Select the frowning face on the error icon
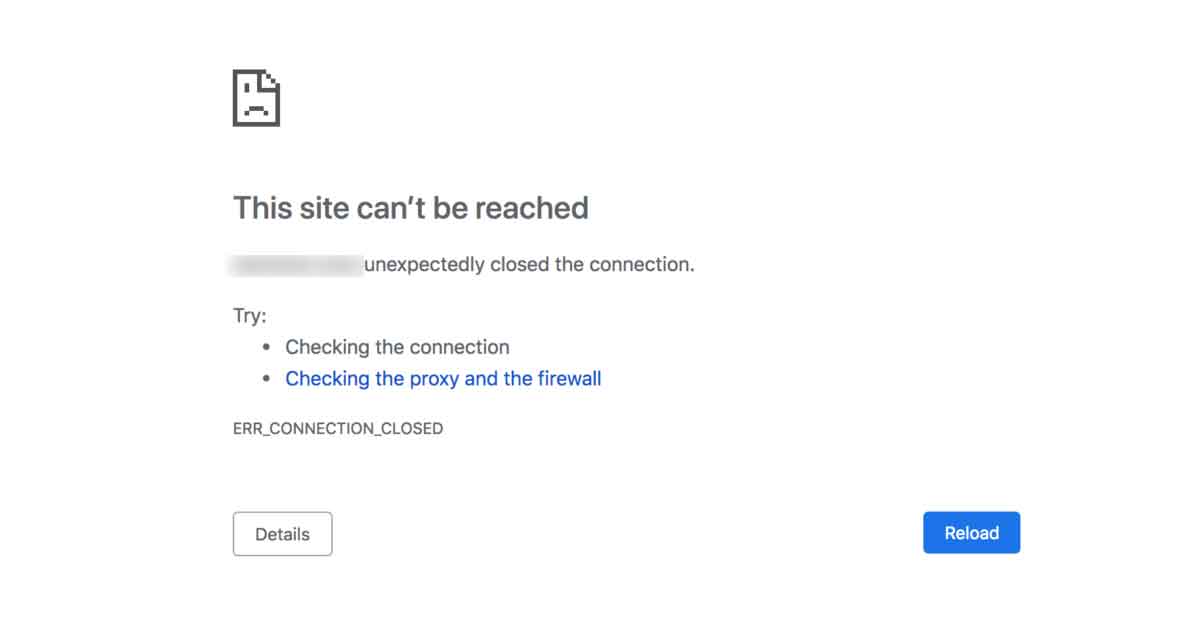The height and width of the screenshot is (630, 1200). (256, 107)
